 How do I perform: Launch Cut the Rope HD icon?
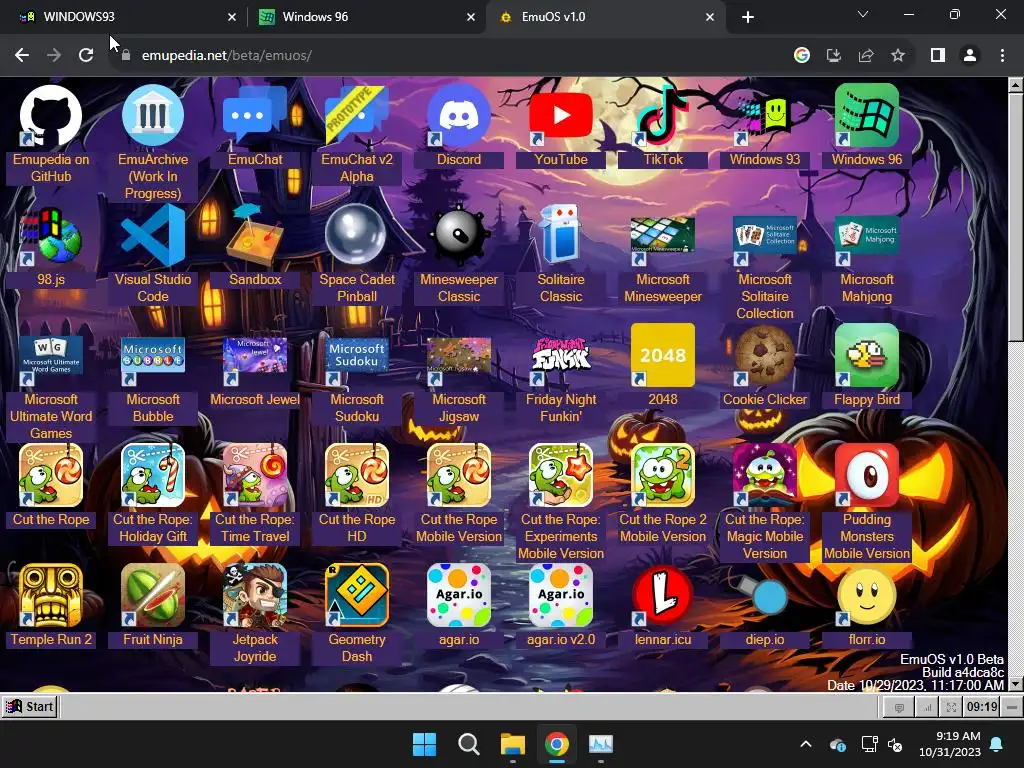(357, 476)
